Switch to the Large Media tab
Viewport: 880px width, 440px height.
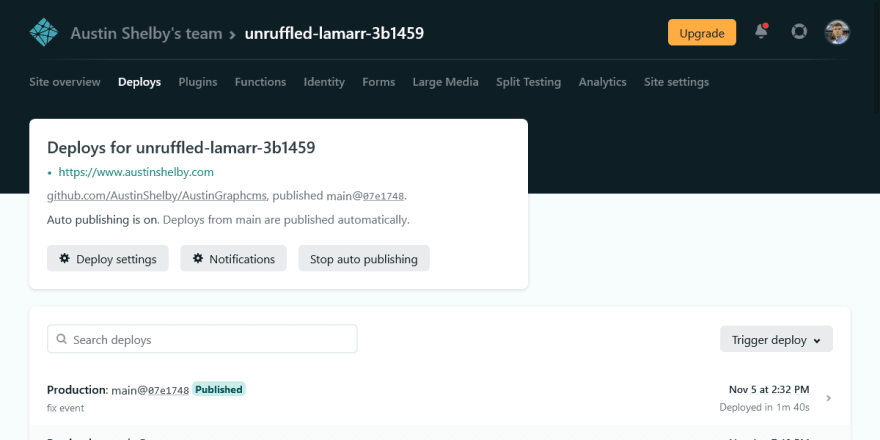tap(446, 82)
